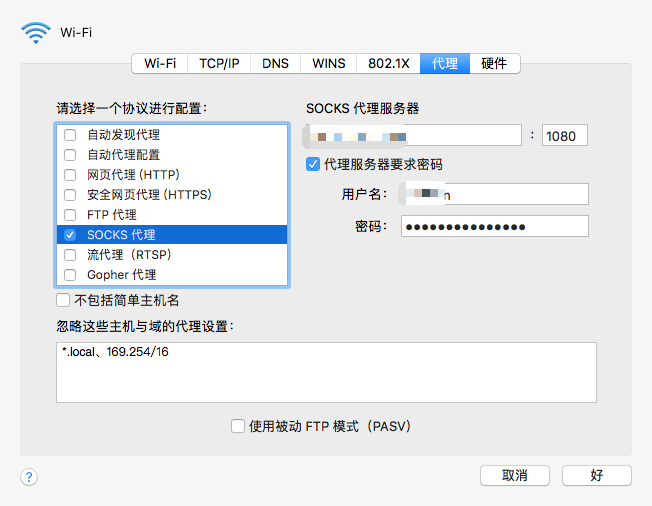Click the help question mark button
The height and width of the screenshot is (506, 652).
coord(29,477)
